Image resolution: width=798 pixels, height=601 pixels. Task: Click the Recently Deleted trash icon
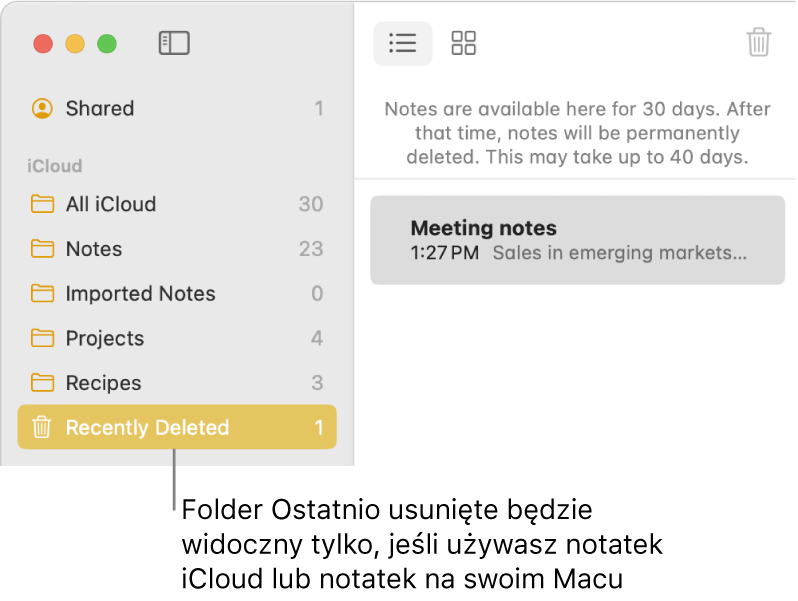coord(42,428)
